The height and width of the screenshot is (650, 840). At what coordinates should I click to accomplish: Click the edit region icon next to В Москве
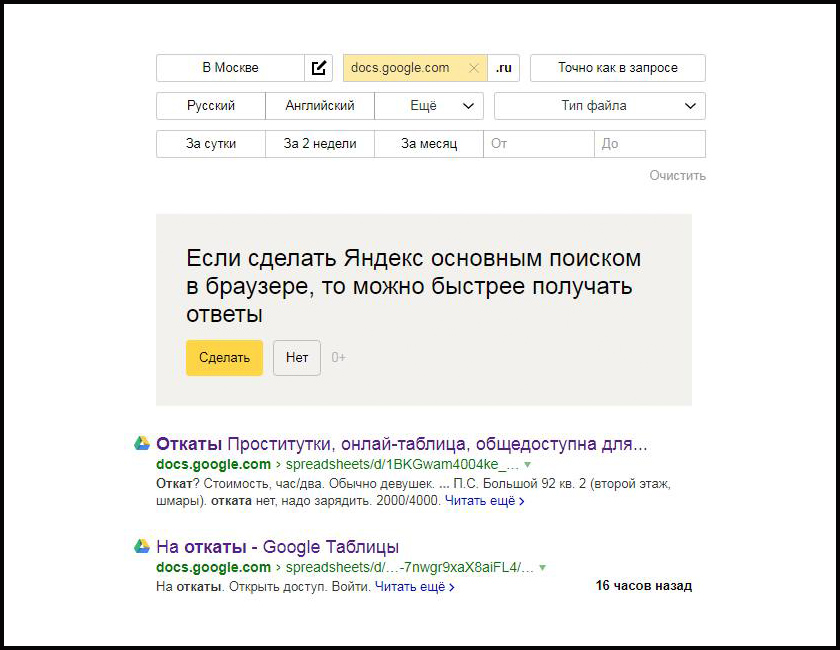318,68
